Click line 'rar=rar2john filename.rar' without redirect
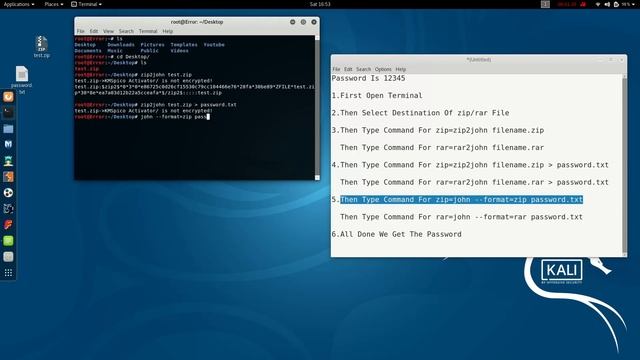640x360 pixels. [x=442, y=147]
